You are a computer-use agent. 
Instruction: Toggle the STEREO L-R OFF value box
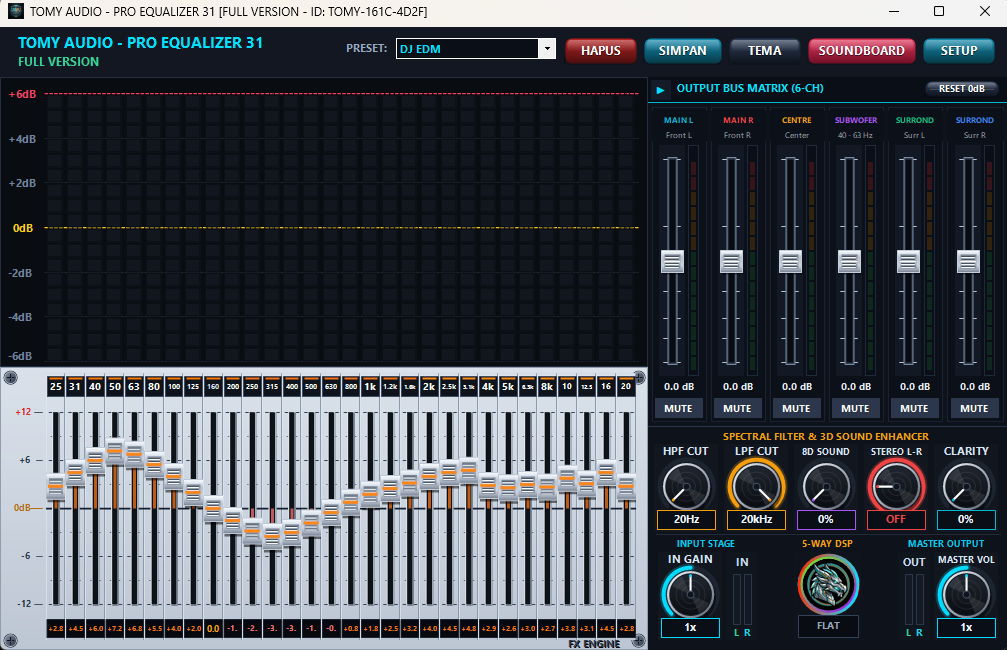coord(896,519)
